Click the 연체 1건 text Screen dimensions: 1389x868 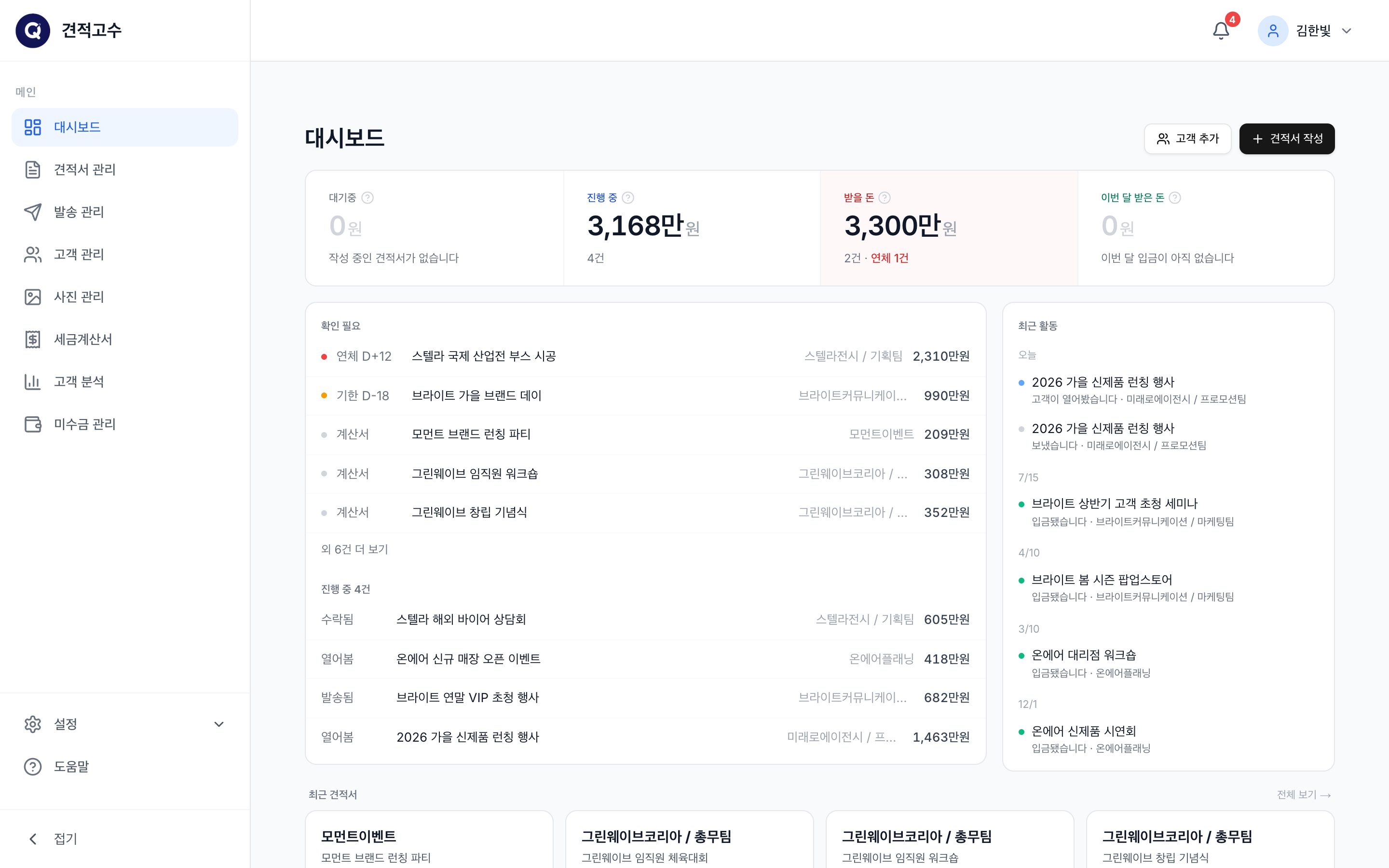point(889,258)
